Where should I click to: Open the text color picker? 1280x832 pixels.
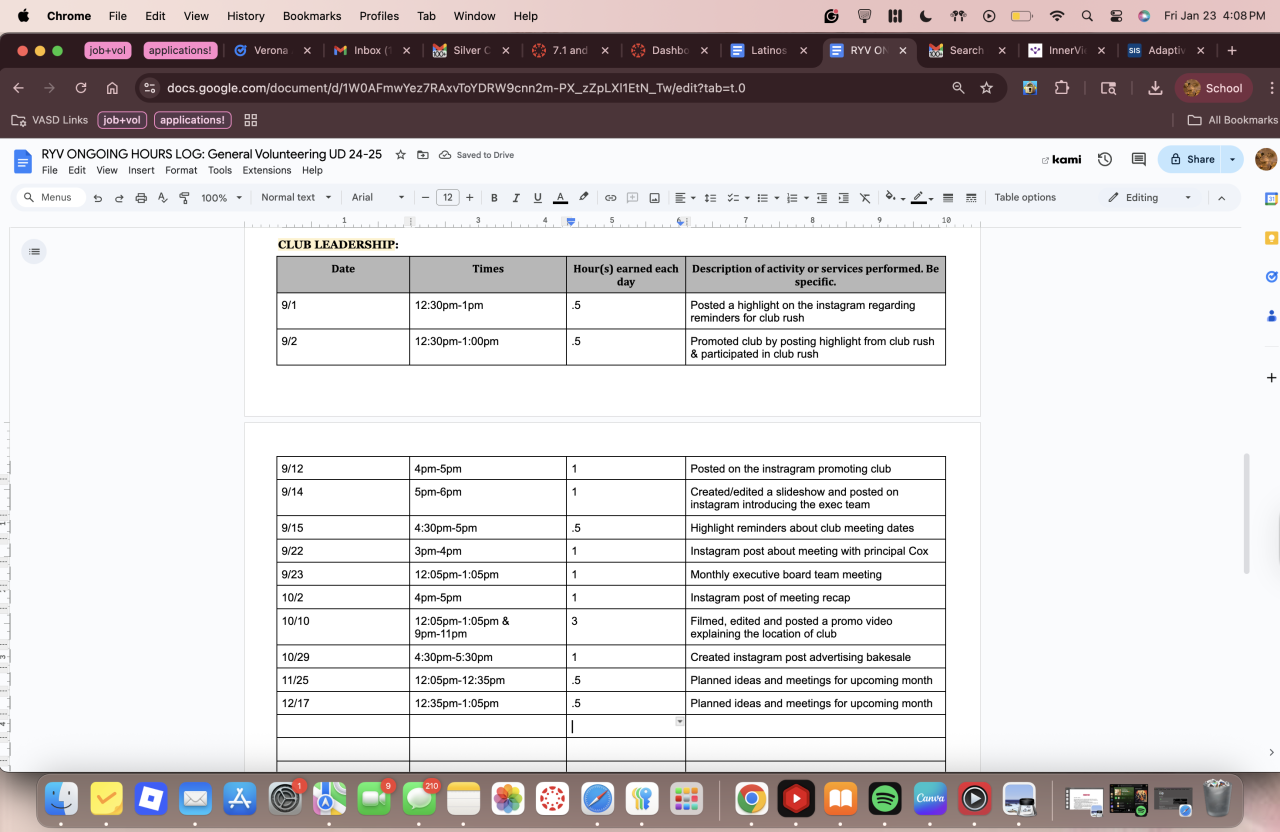point(561,198)
